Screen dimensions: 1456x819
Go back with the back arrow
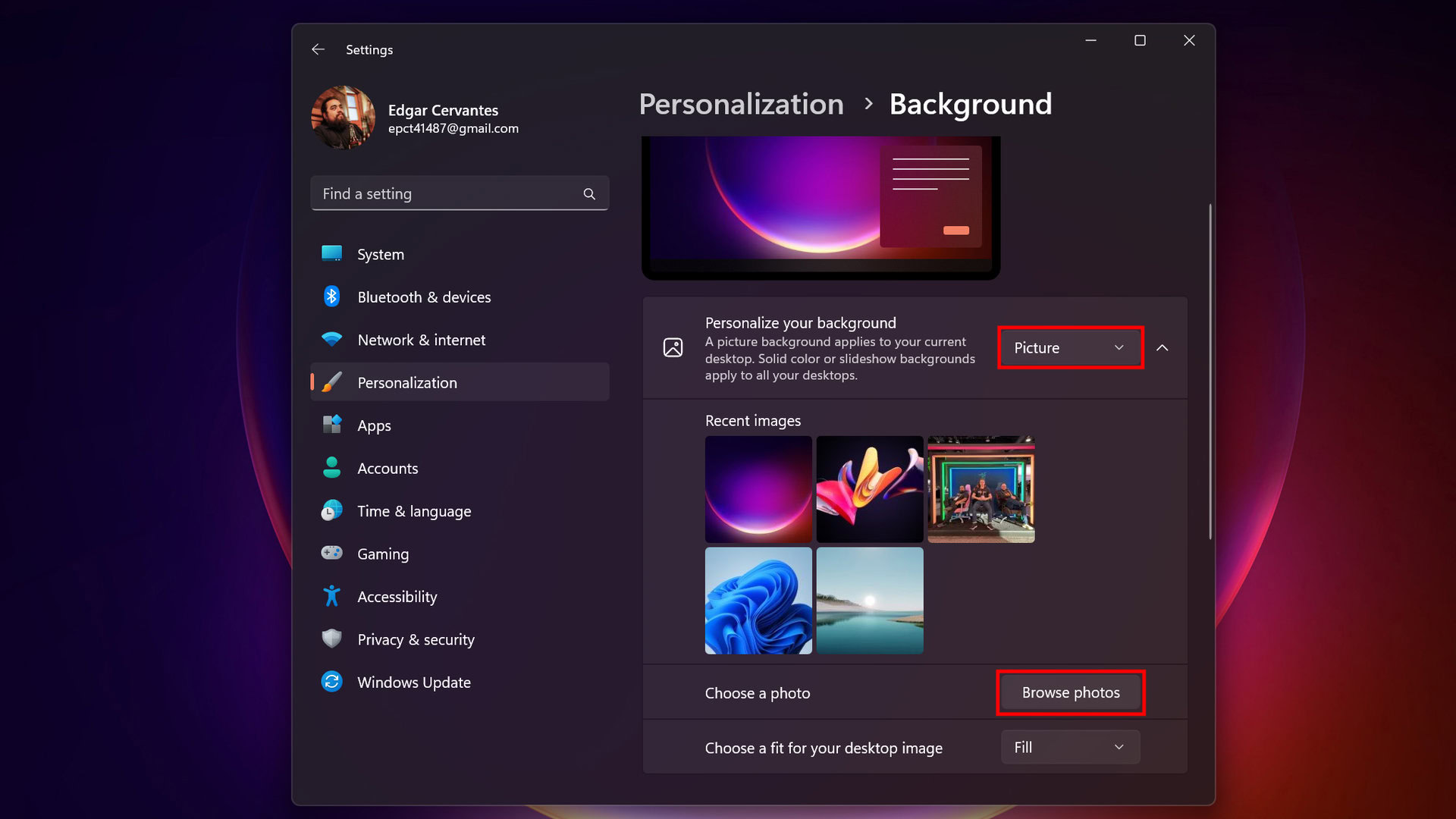click(x=318, y=49)
